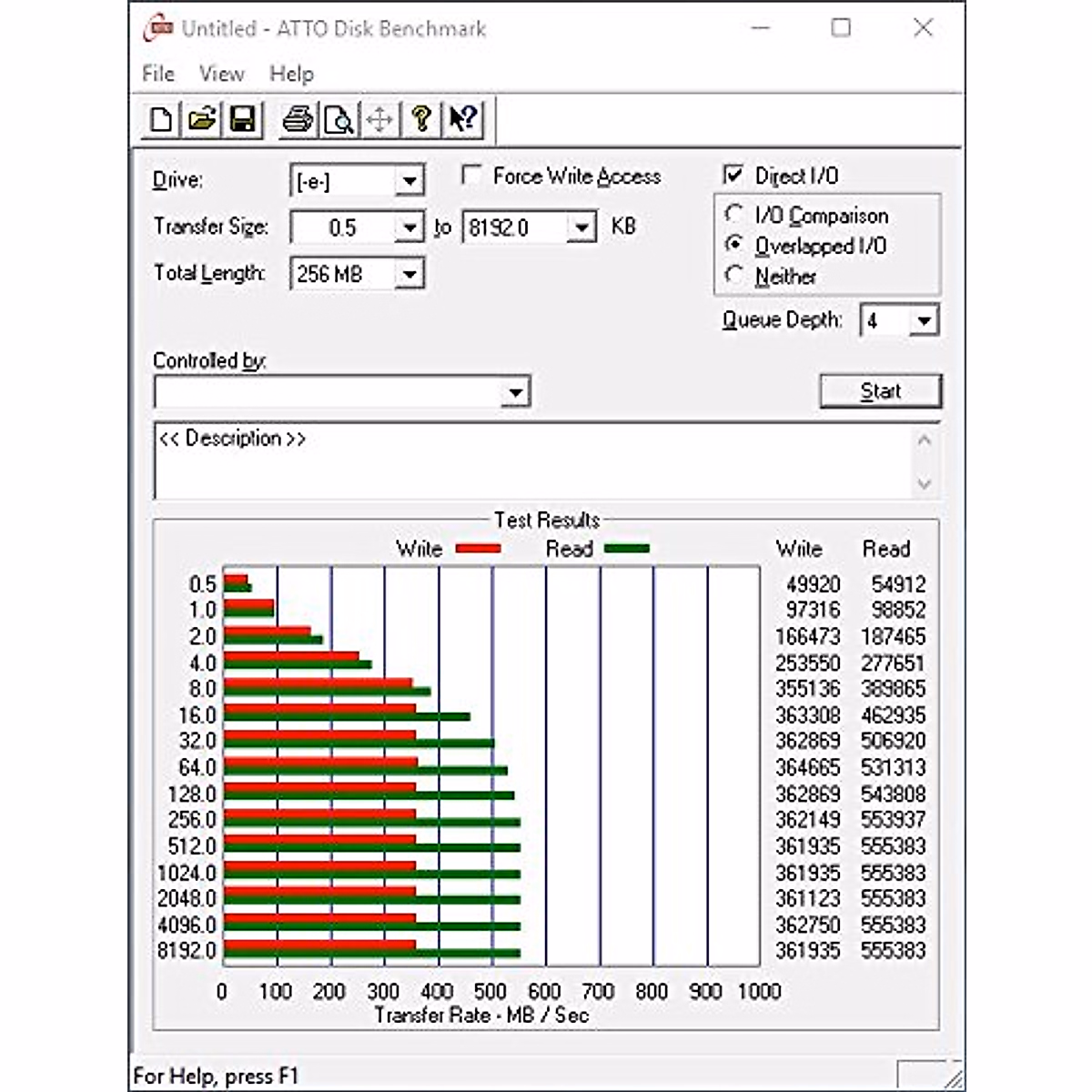The width and height of the screenshot is (1092, 1092).
Task: Activate the context help arrow-question icon
Action: (x=462, y=119)
